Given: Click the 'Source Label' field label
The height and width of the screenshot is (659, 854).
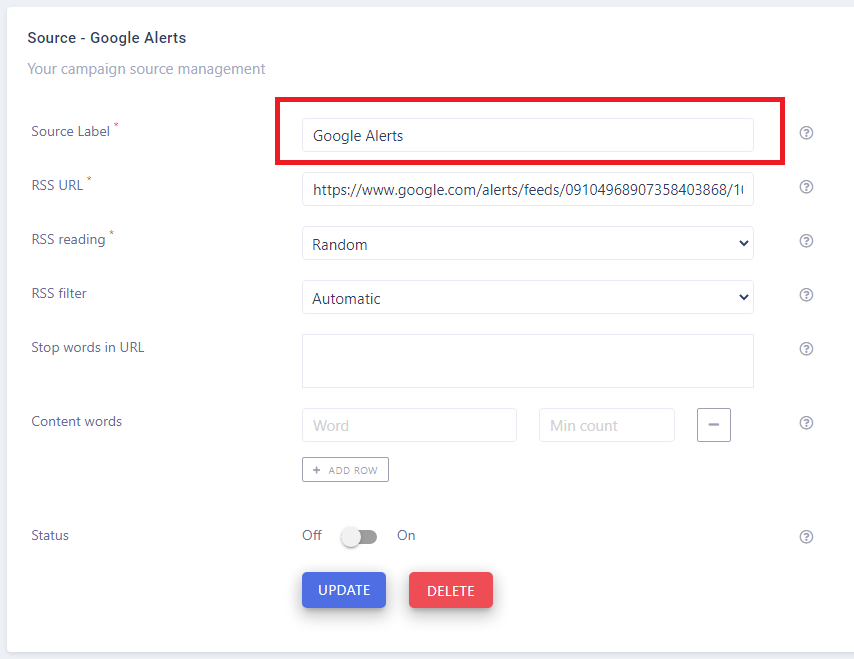Looking at the screenshot, I should pyautogui.click(x=70, y=131).
